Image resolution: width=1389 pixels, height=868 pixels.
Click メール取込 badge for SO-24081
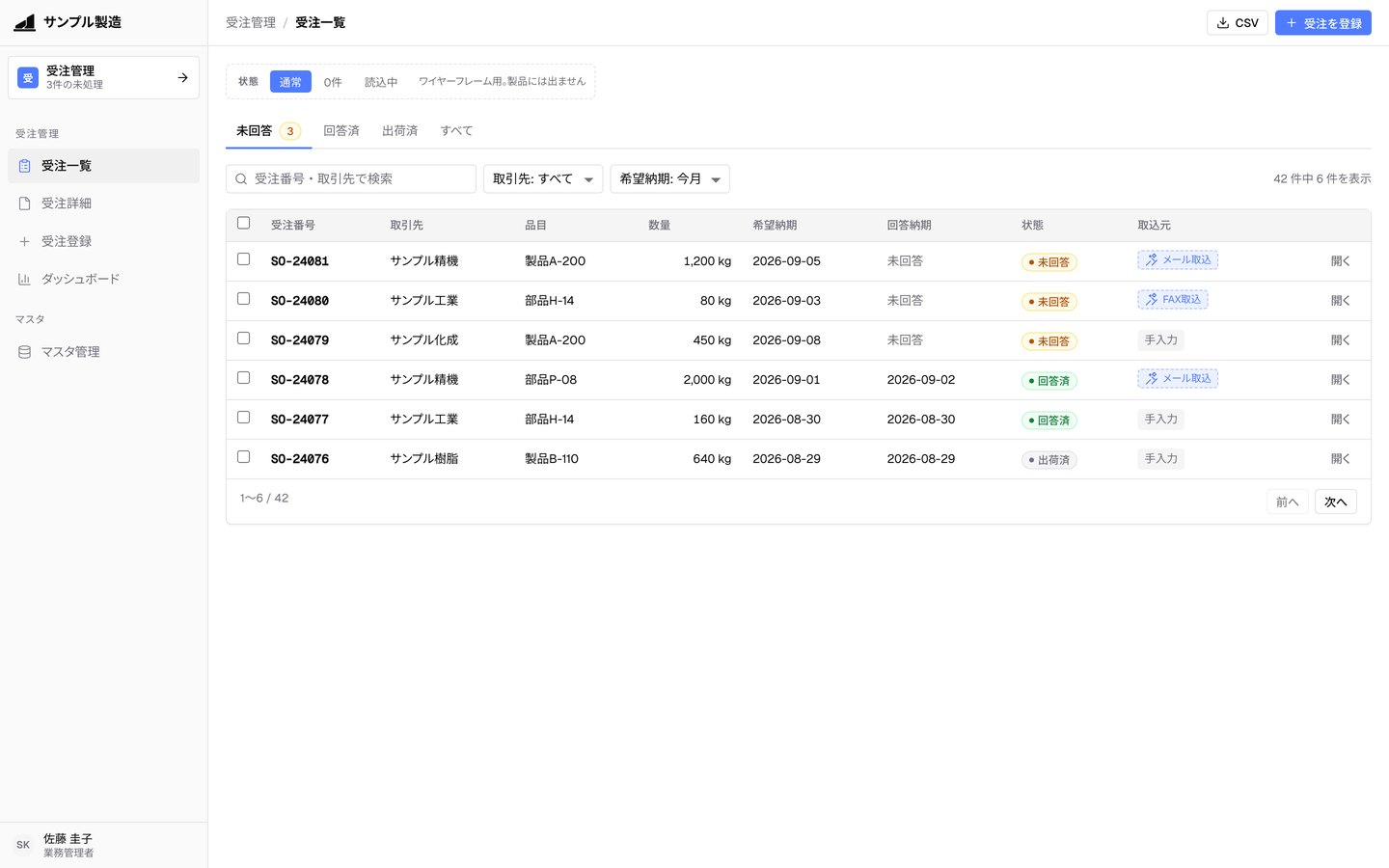point(1178,260)
